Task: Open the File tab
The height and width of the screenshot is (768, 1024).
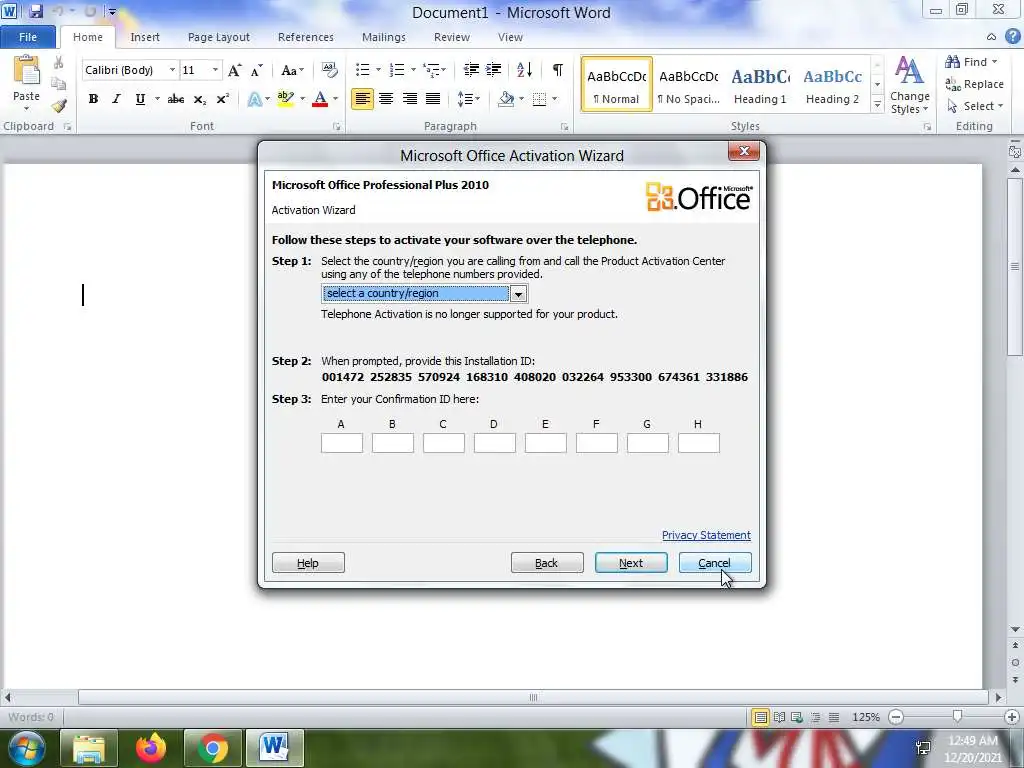Action: pos(27,37)
